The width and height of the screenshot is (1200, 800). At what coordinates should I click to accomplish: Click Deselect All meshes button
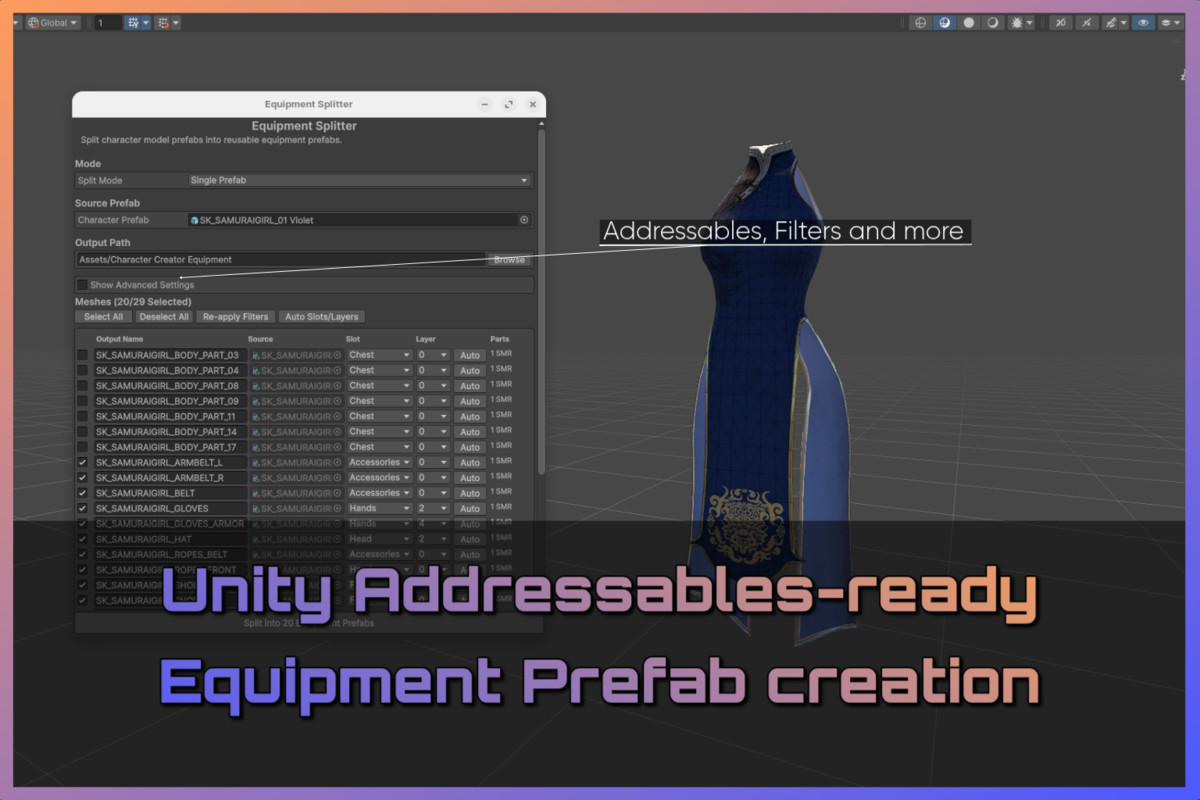pyautogui.click(x=164, y=316)
